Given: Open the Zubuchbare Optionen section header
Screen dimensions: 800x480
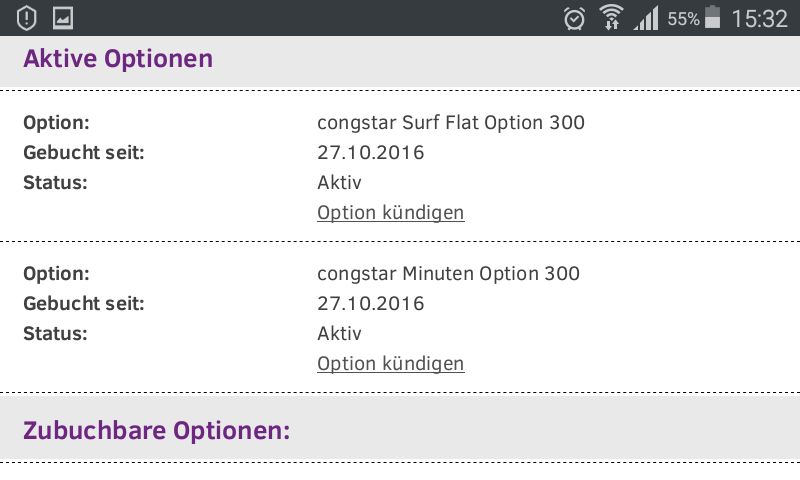Looking at the screenshot, I should click(156, 431).
